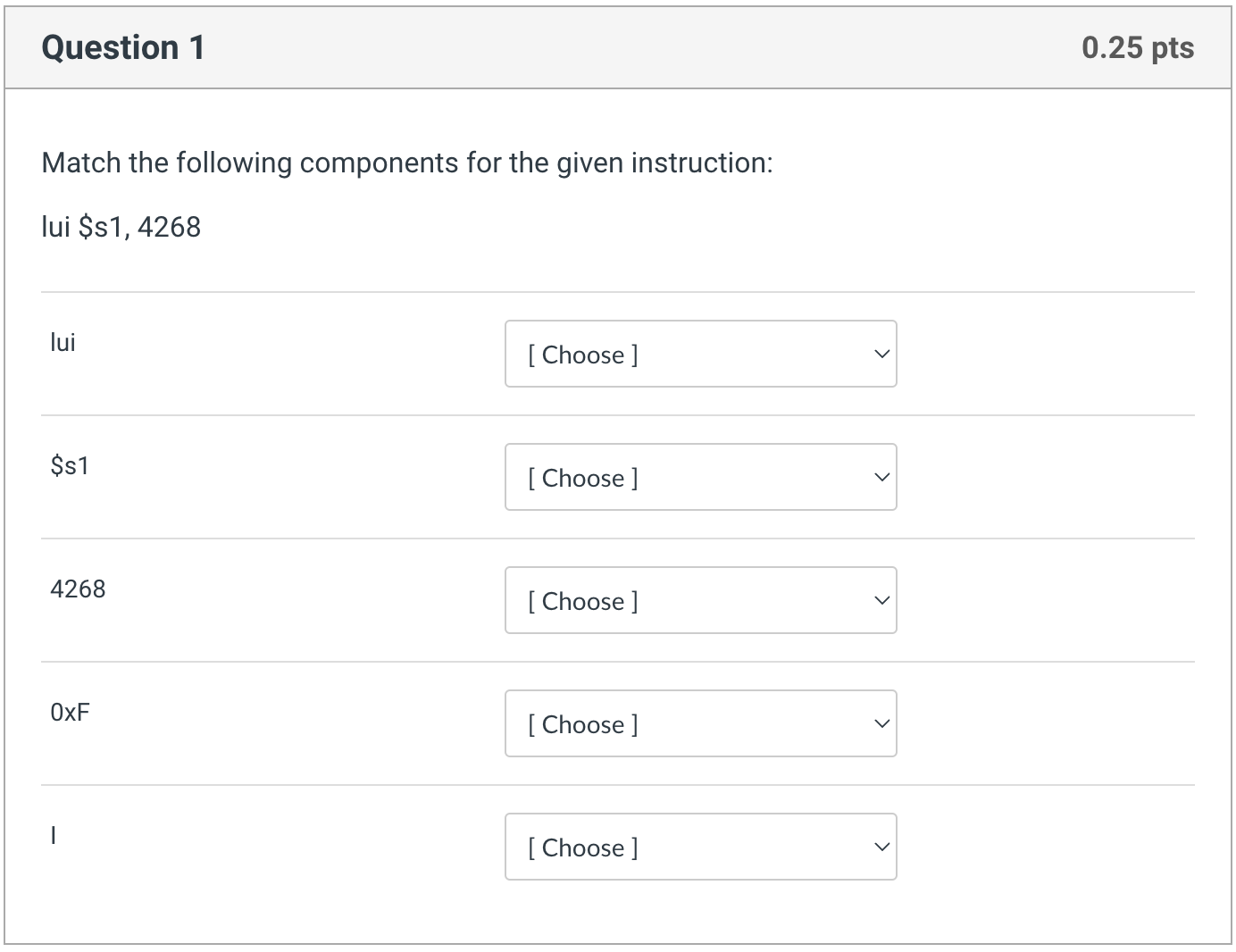The width and height of the screenshot is (1236, 952).
Task: Open the dropdown next to "4268"
Action: point(700,600)
